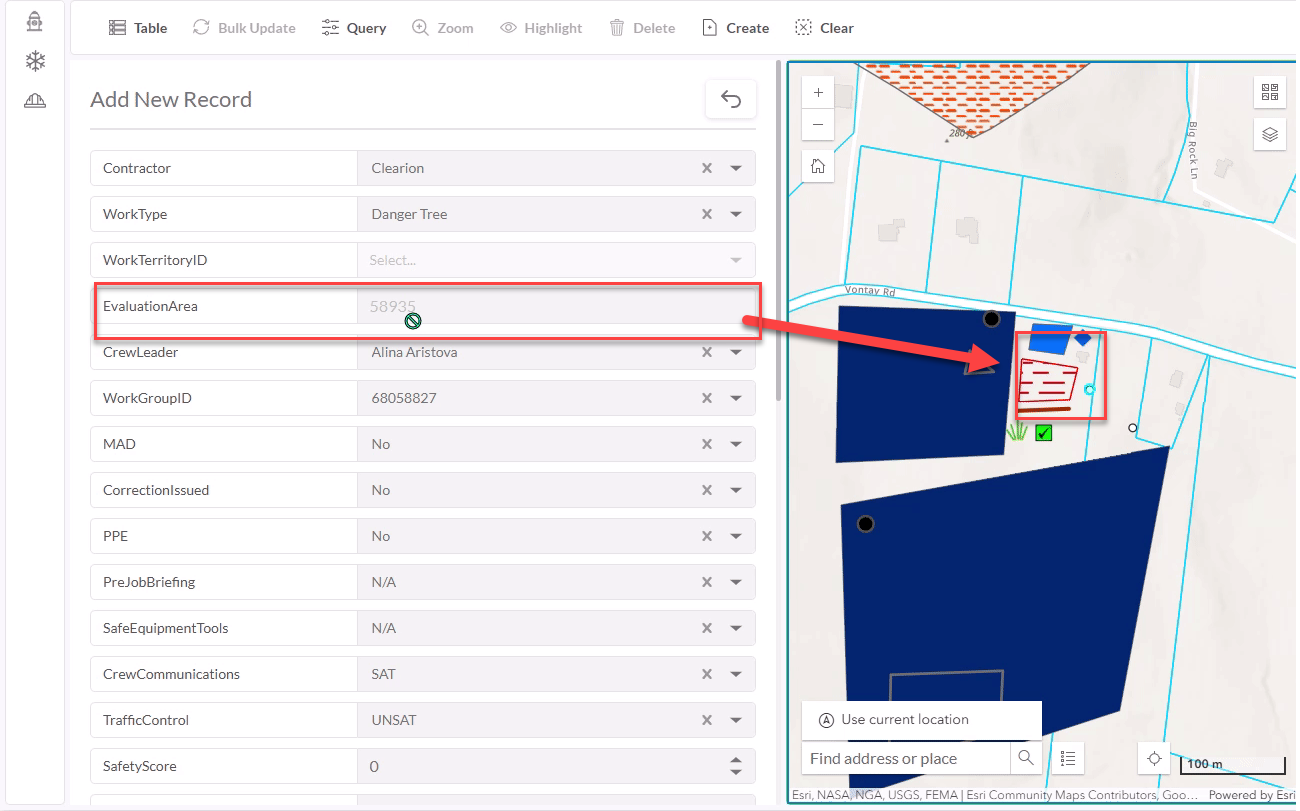Click the Delete toolbar item

[x=642, y=28]
